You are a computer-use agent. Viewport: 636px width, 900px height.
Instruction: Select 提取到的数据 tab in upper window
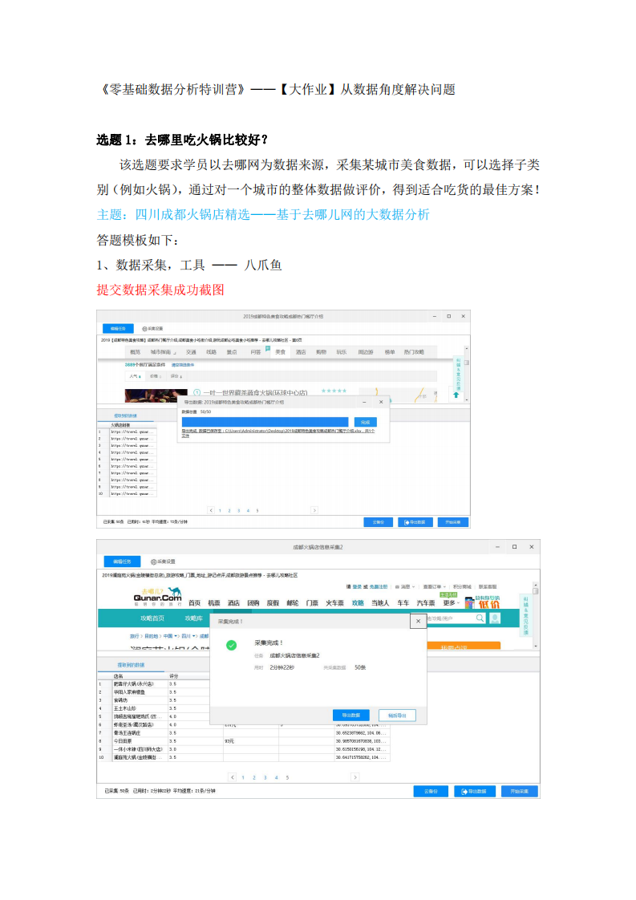pos(125,416)
